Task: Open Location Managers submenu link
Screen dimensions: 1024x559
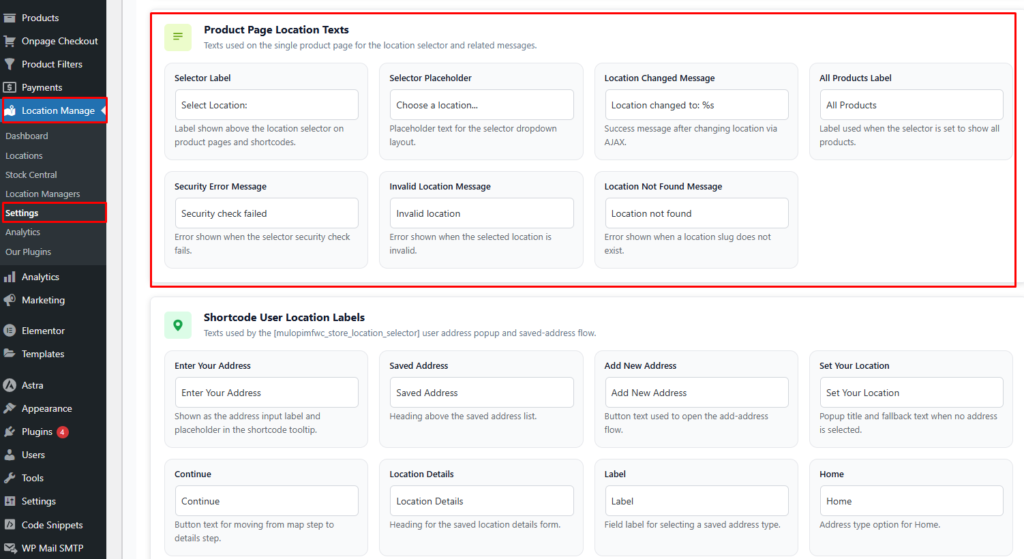Action: [x=42, y=194]
